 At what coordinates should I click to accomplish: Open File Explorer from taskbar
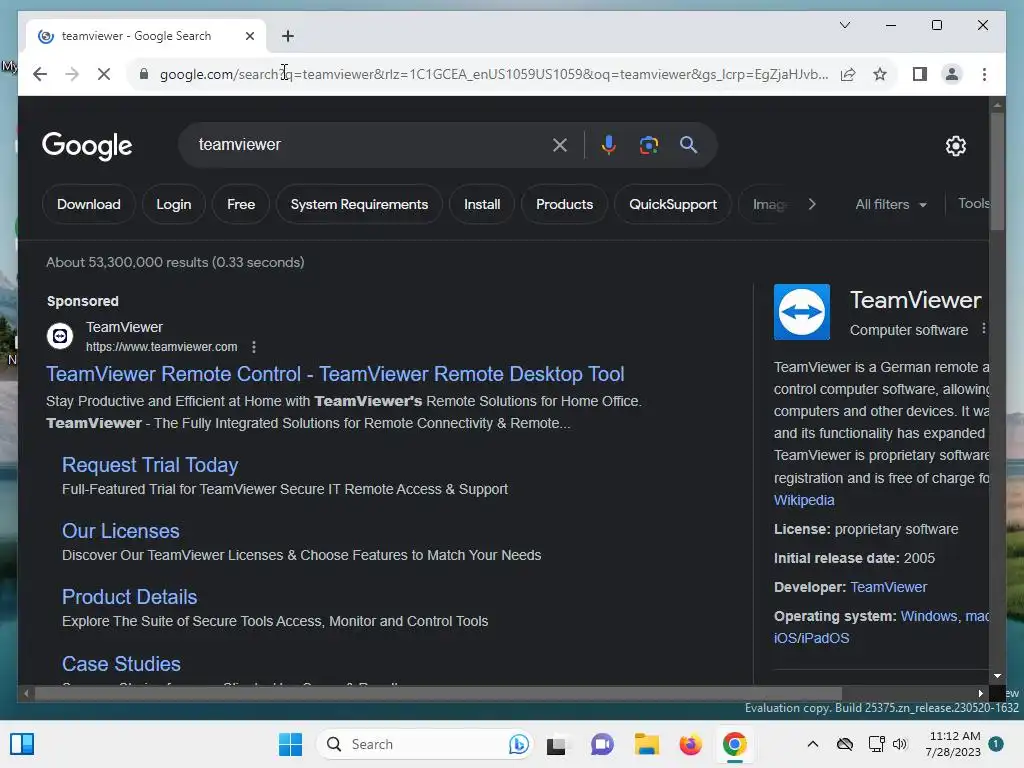pos(647,744)
